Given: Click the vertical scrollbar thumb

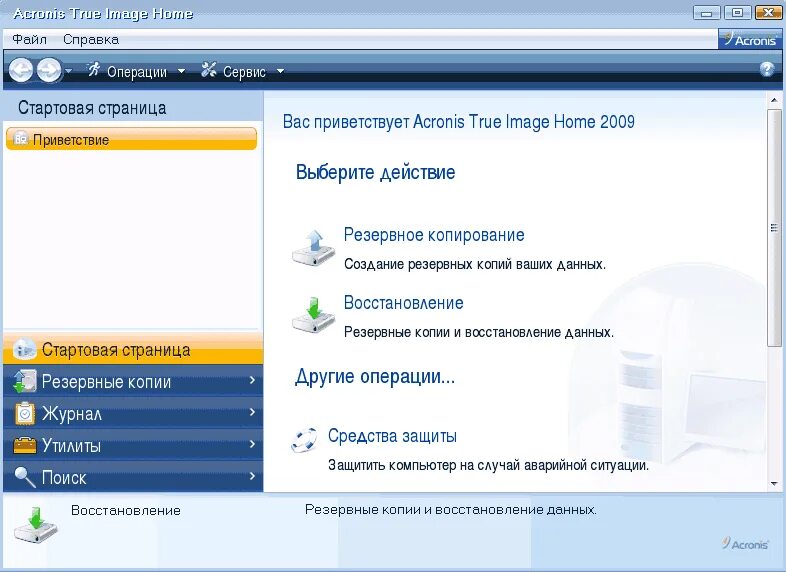Looking at the screenshot, I should pyautogui.click(x=774, y=227).
